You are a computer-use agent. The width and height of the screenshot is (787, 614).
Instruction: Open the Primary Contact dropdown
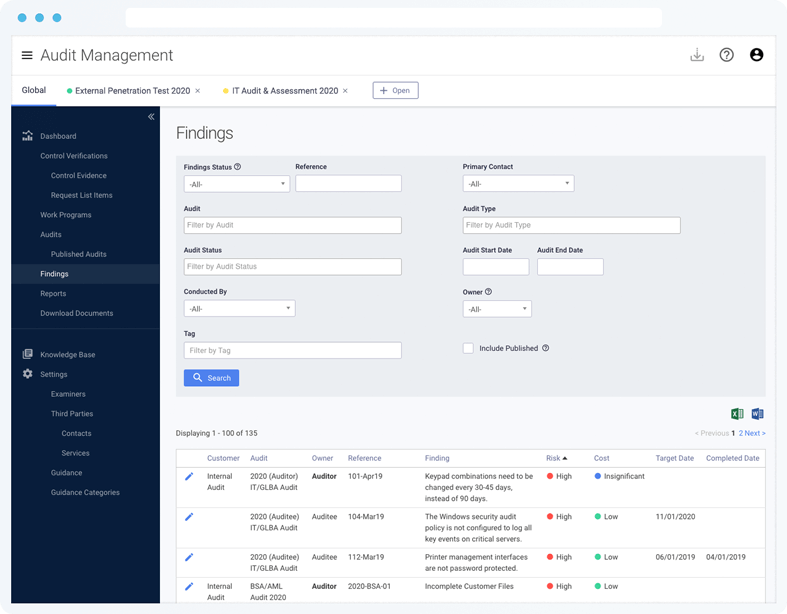coord(518,184)
